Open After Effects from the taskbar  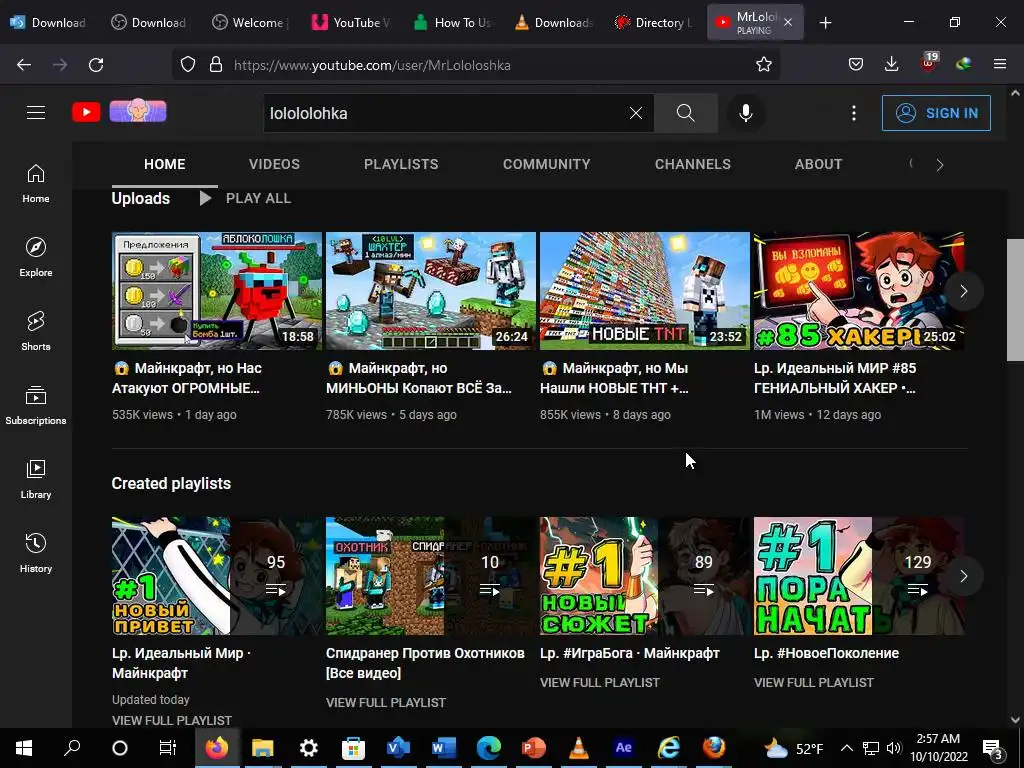point(624,748)
